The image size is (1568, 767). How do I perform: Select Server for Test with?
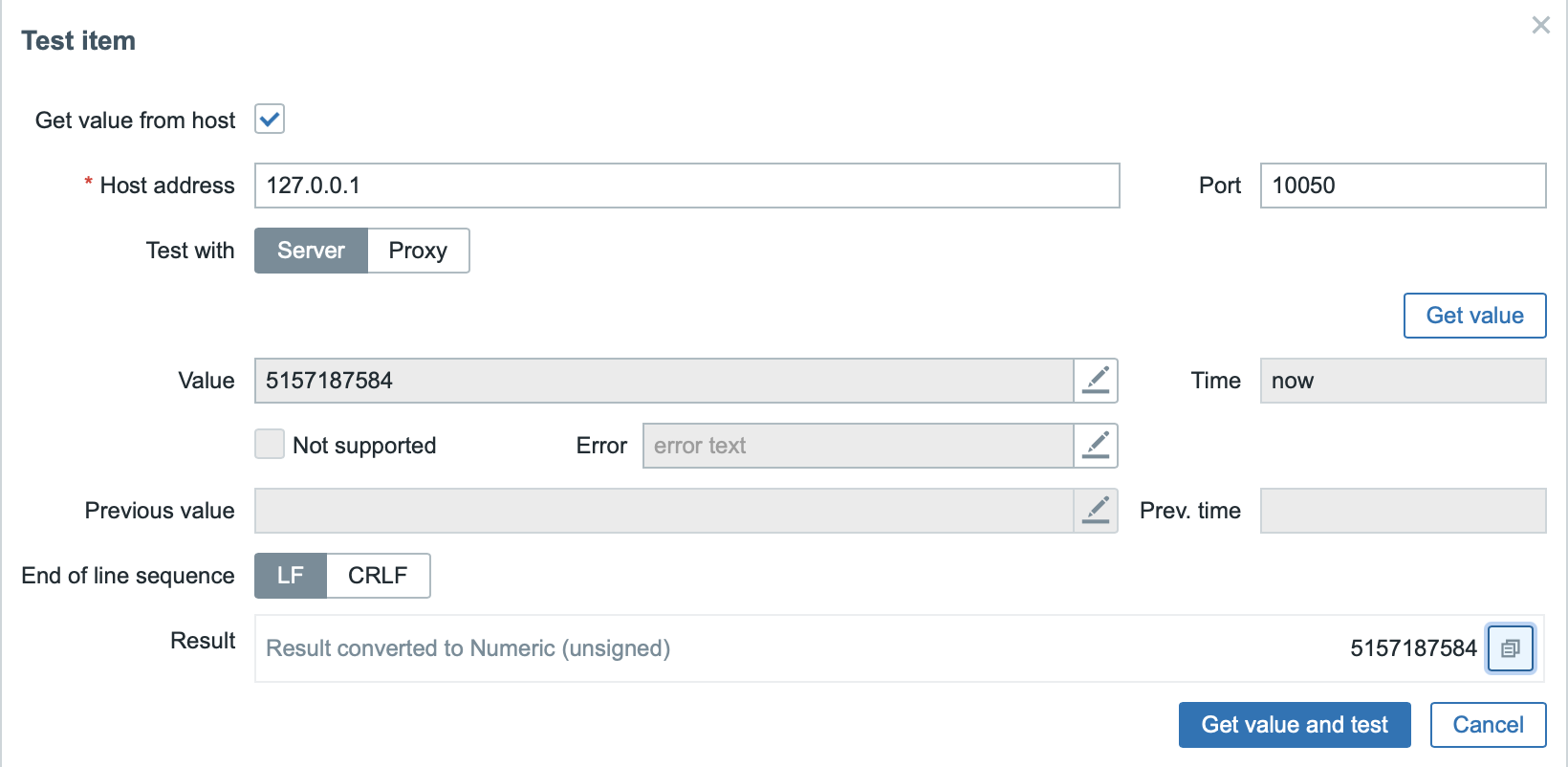(x=311, y=251)
